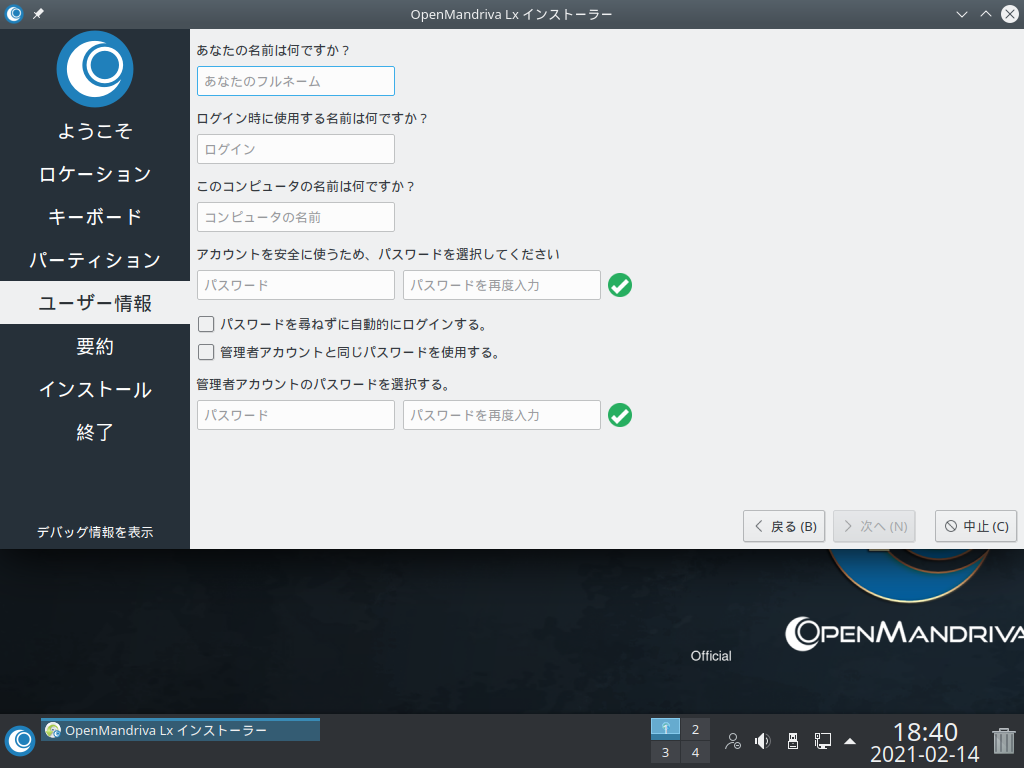Enable auto-login without password checkbox
Image resolution: width=1024 pixels, height=768 pixels.
pos(206,324)
